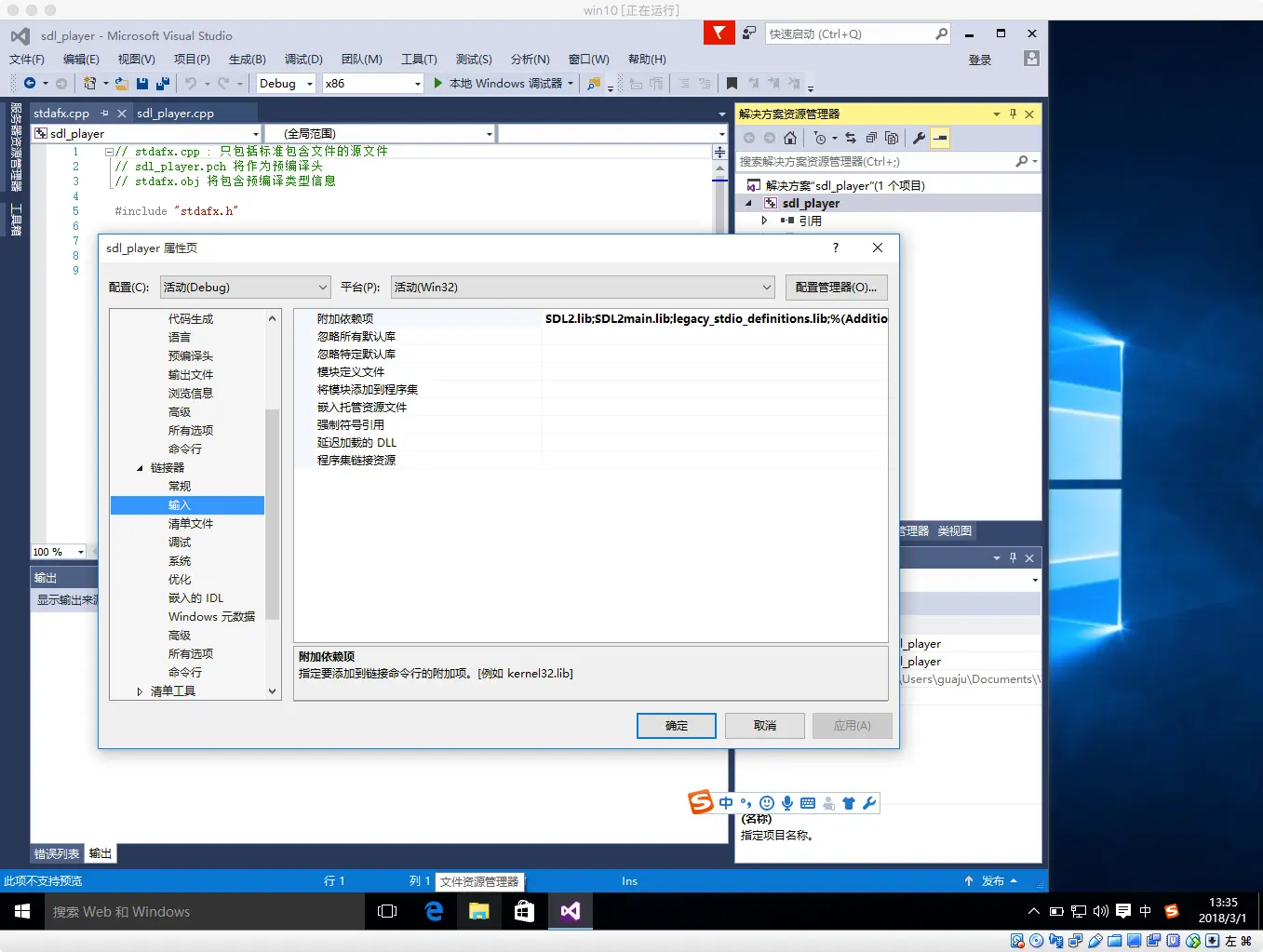Screen dimensions: 1263x952
Task: Open the Platform dropdown showing 活动(Win32)
Action: click(583, 287)
